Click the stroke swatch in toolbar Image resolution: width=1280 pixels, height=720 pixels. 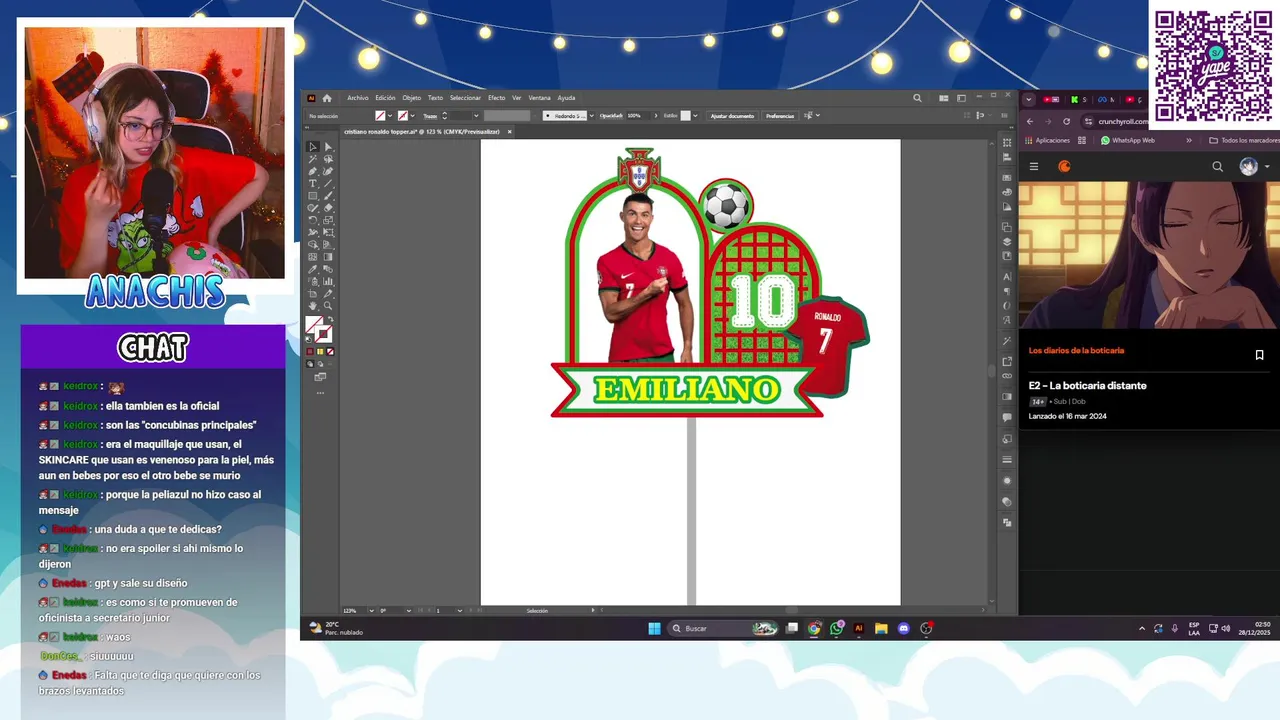point(325,333)
